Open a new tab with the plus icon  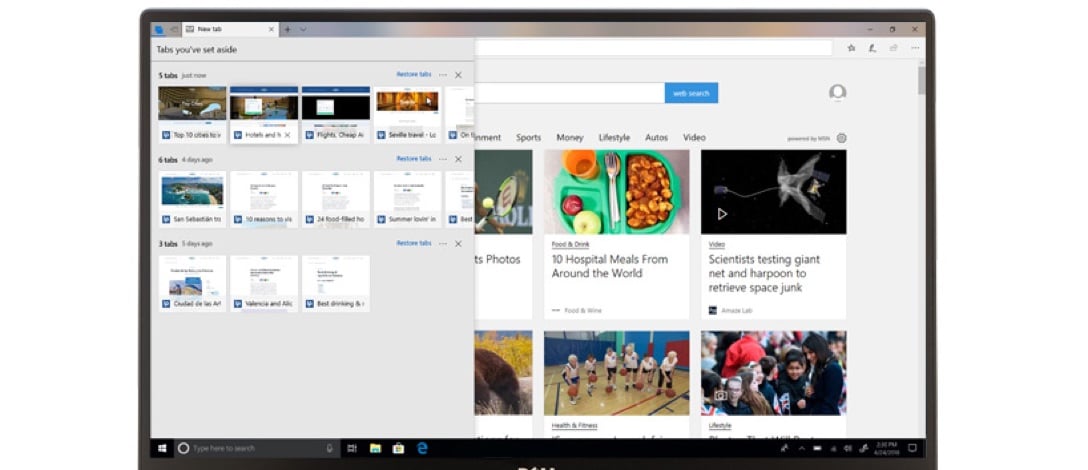pos(287,29)
